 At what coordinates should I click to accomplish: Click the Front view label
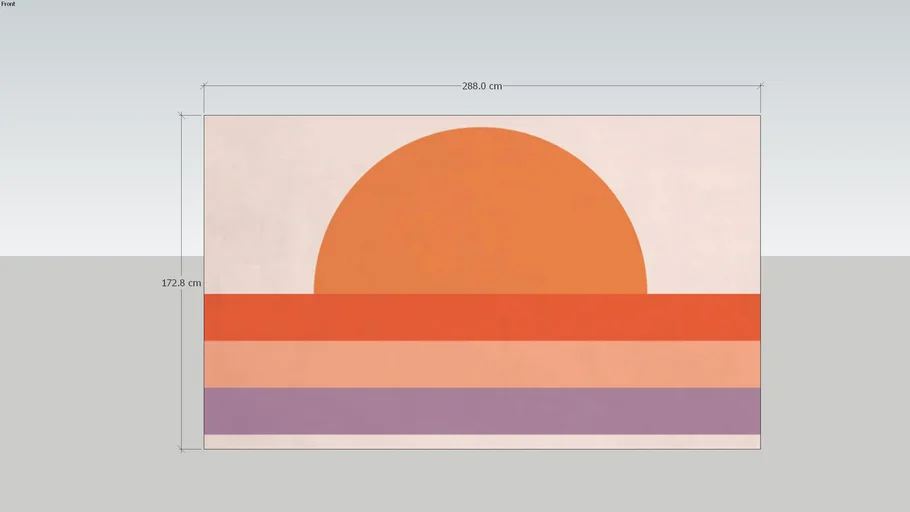[8, 4]
